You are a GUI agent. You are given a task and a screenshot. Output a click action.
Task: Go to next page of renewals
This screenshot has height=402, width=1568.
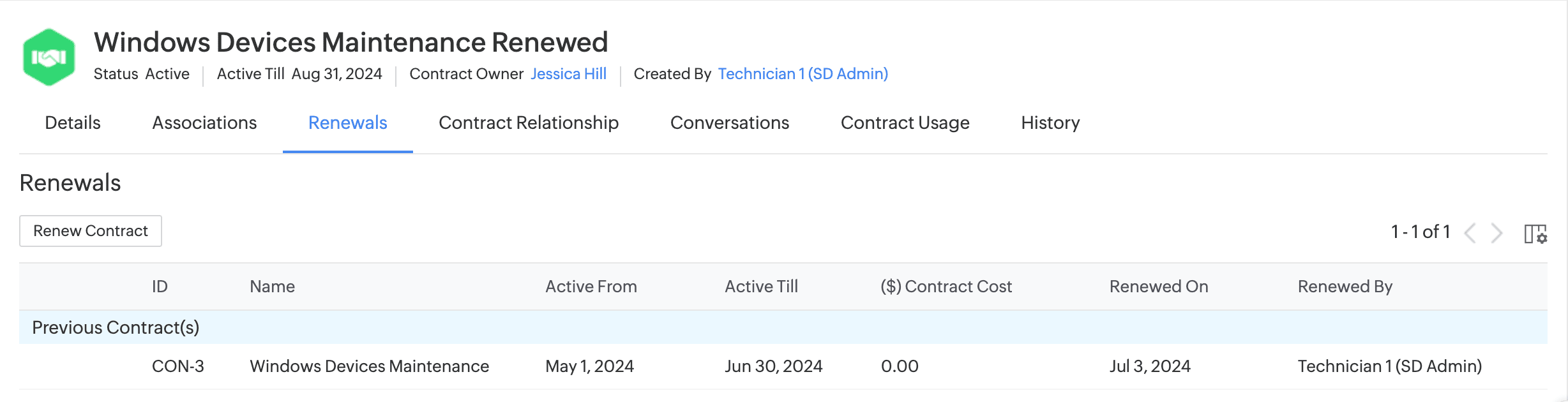pyautogui.click(x=1497, y=233)
